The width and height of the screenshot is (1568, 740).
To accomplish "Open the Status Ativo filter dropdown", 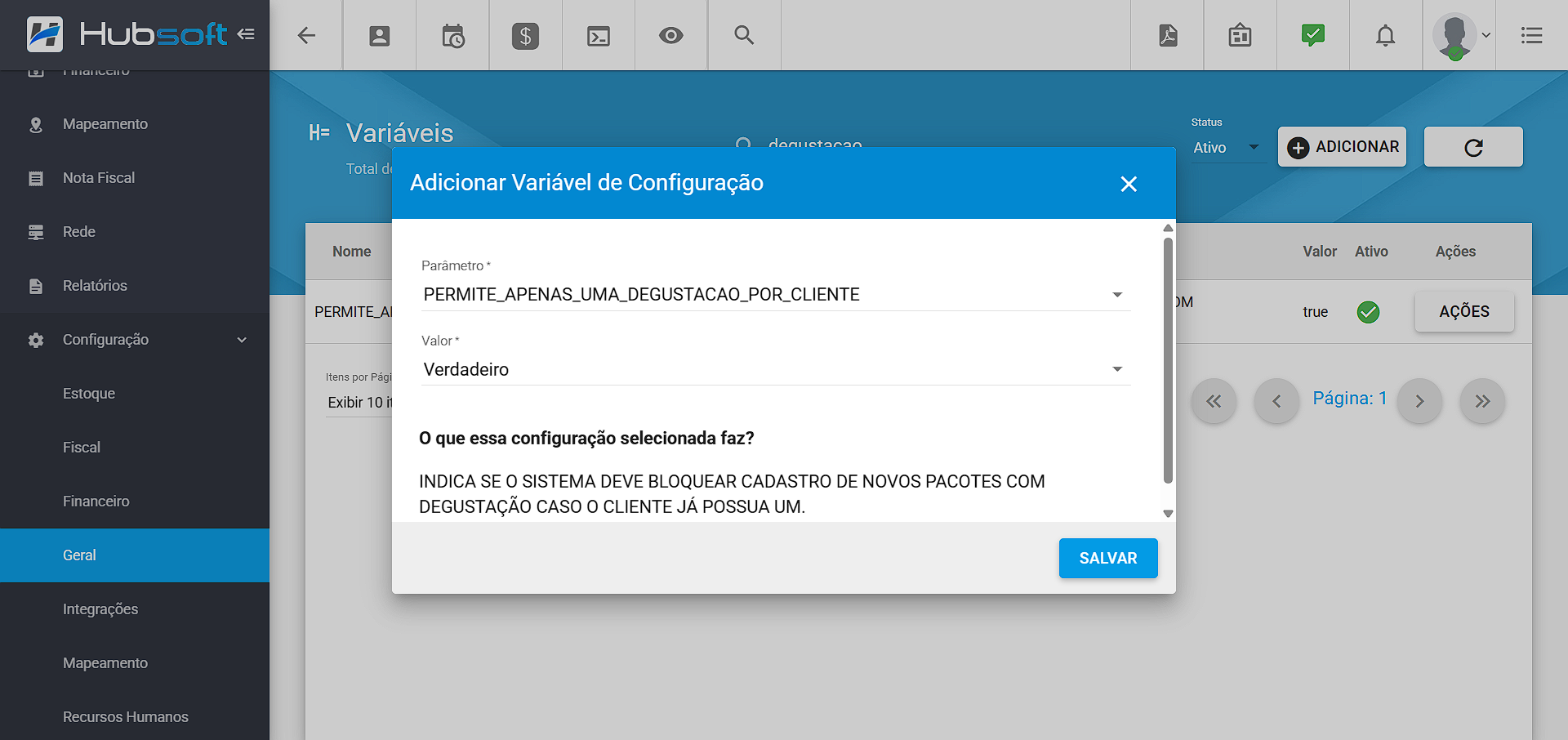I will [x=1227, y=148].
